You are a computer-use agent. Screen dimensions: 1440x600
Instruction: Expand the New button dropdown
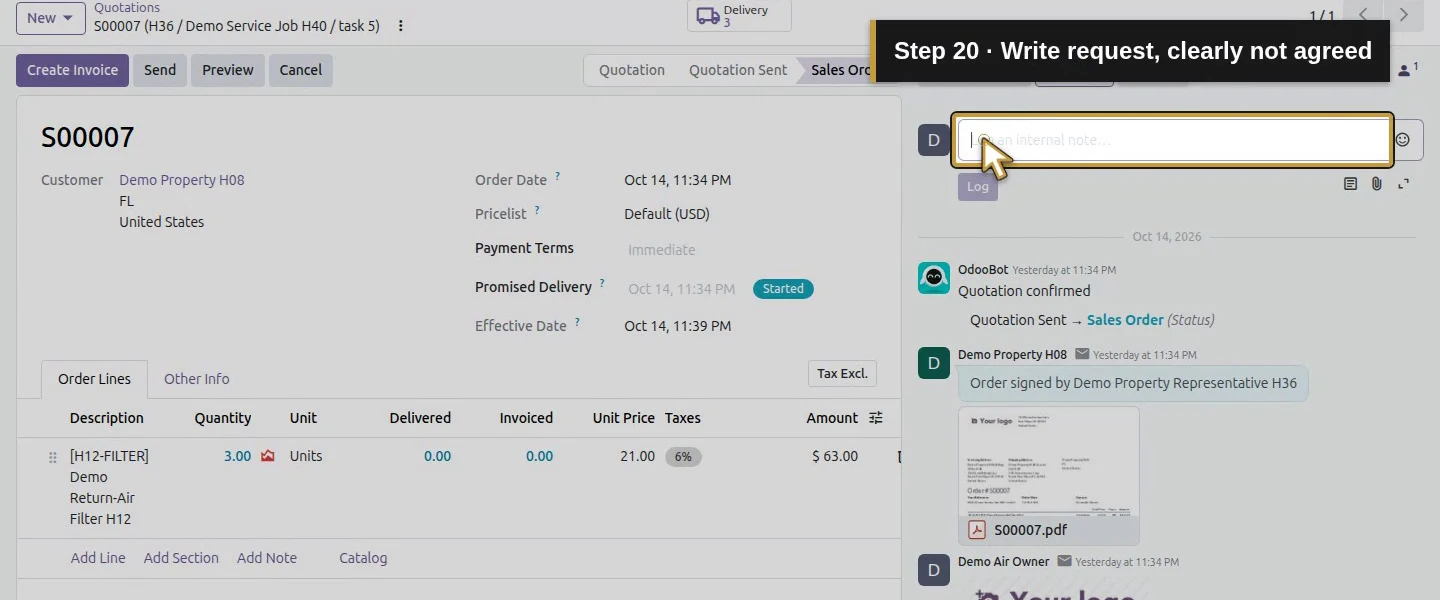pyautogui.click(x=51, y=18)
